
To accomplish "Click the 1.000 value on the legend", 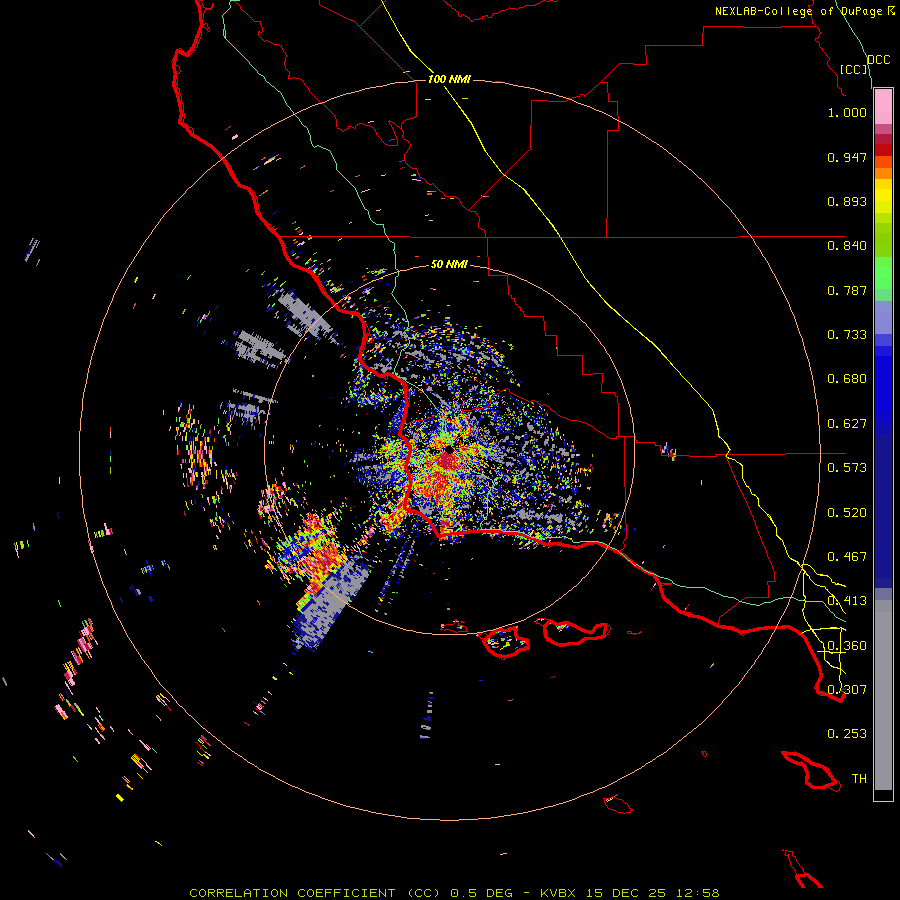I will click(847, 112).
